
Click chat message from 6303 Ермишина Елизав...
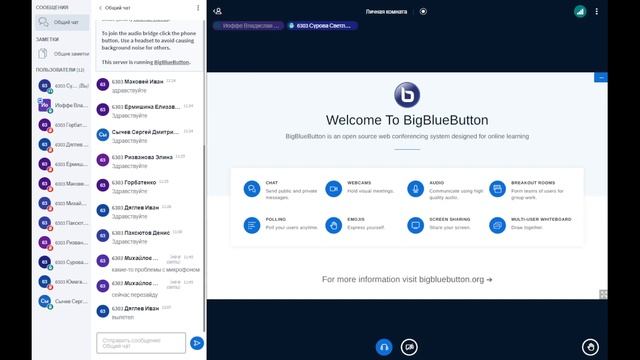click(148, 111)
